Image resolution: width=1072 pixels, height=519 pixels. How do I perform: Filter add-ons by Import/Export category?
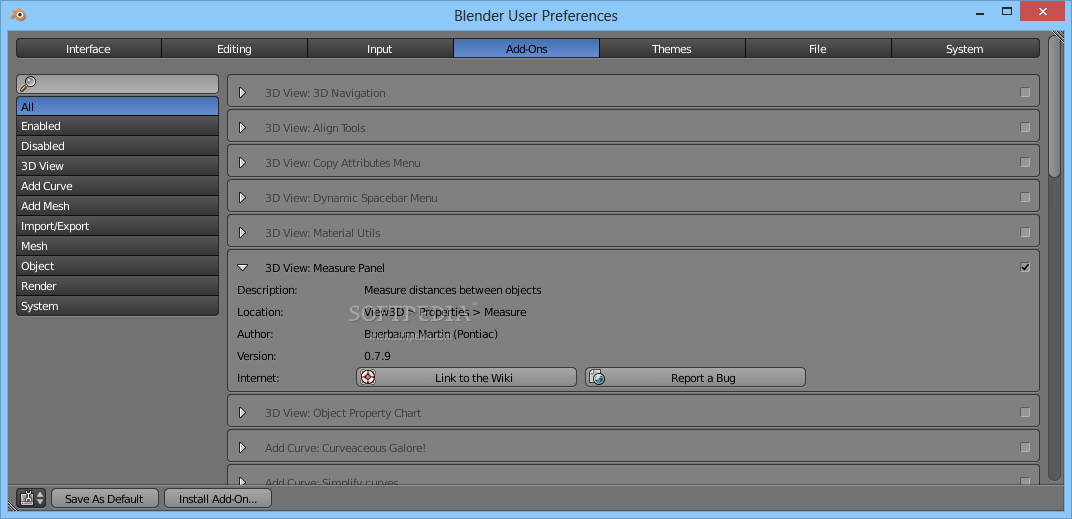[x=118, y=226]
